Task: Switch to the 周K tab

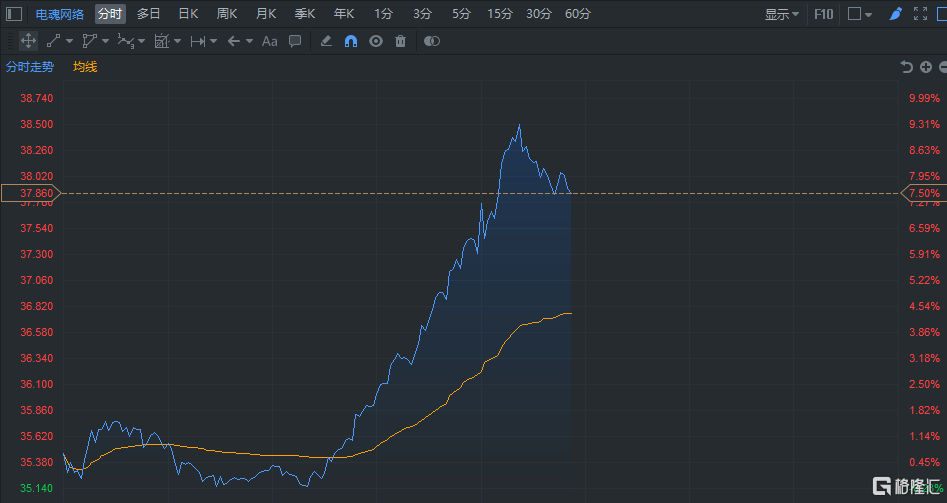Action: click(227, 14)
